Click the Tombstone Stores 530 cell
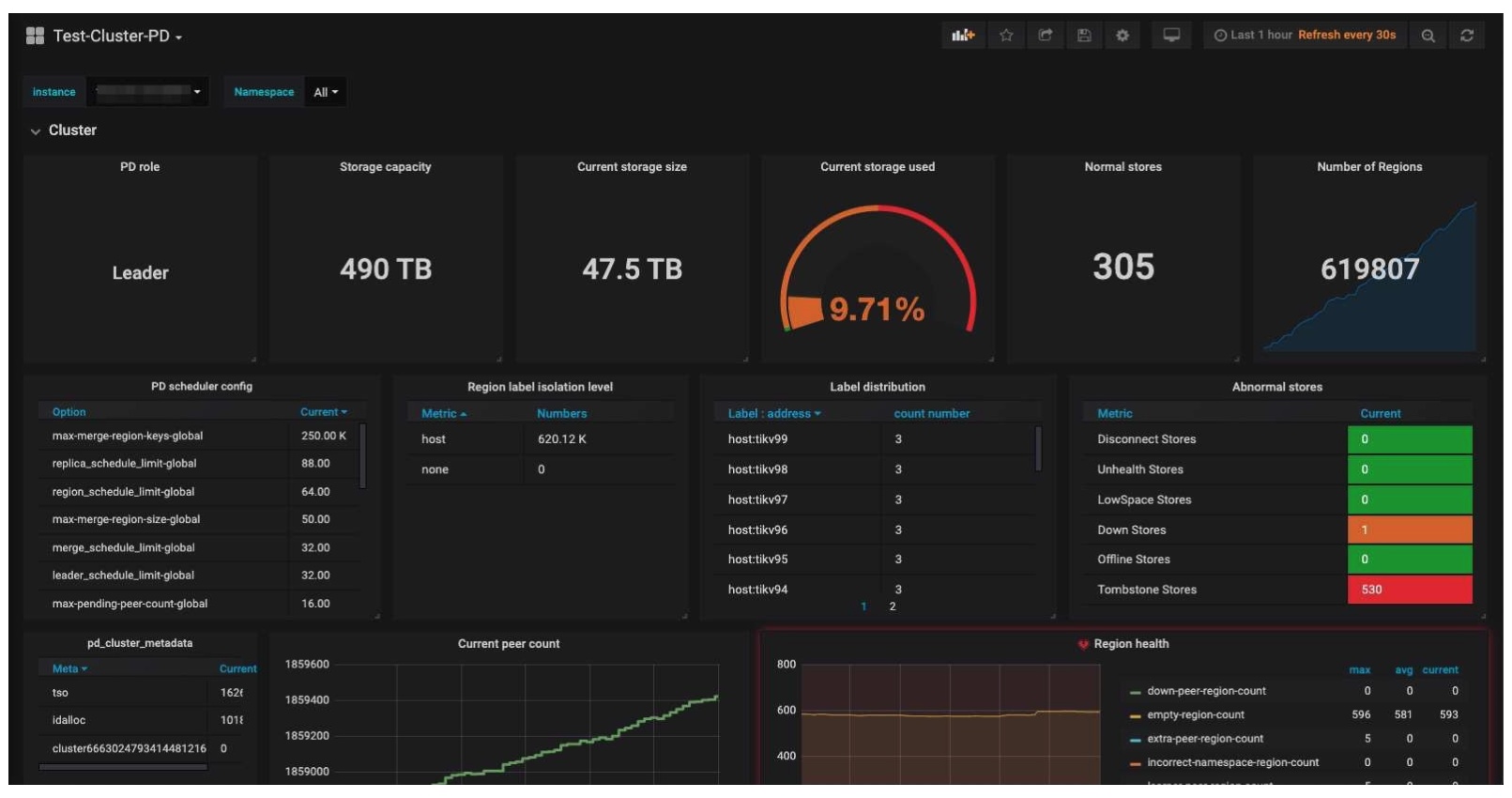 click(1410, 590)
